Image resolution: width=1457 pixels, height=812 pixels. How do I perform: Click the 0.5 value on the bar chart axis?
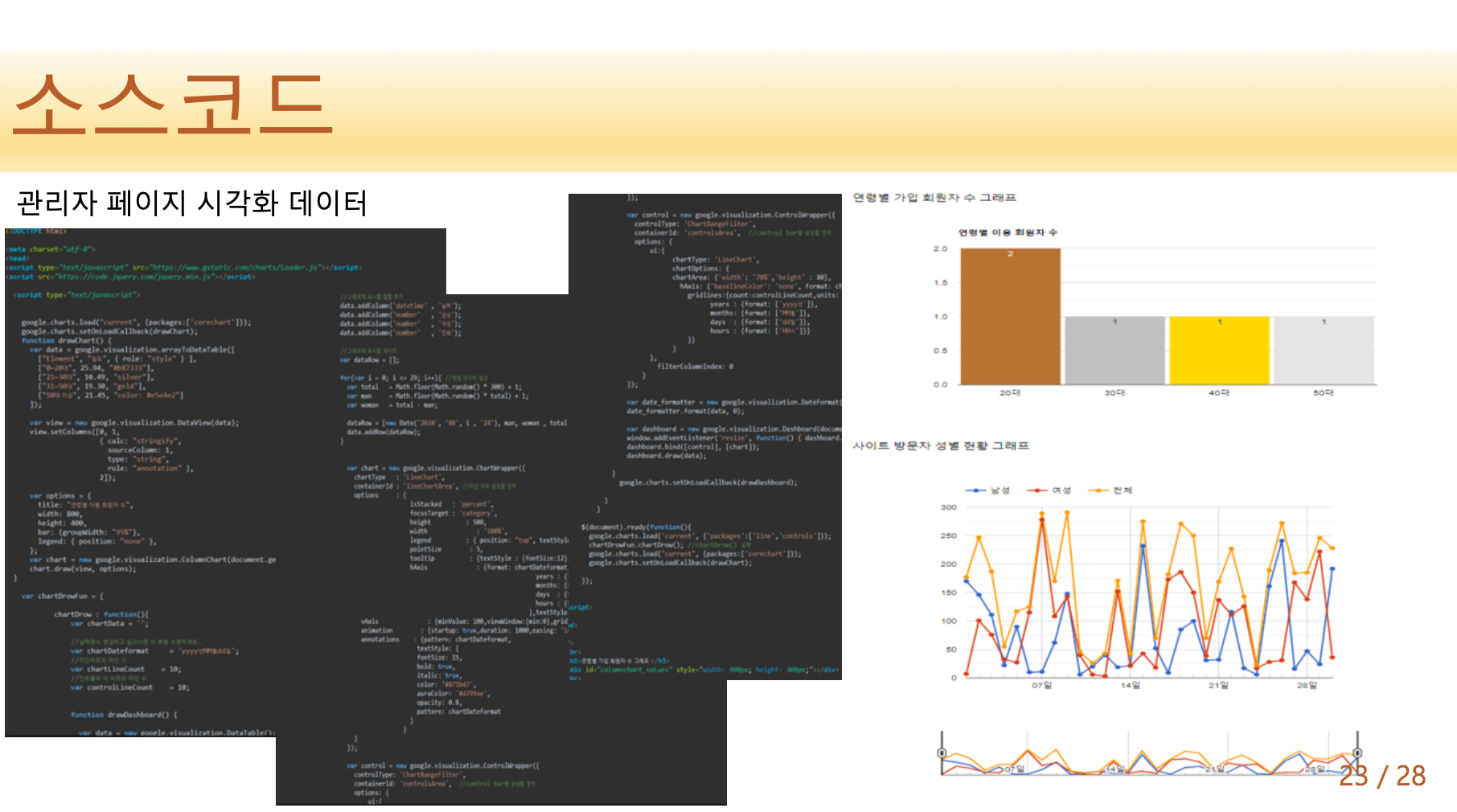pos(940,351)
